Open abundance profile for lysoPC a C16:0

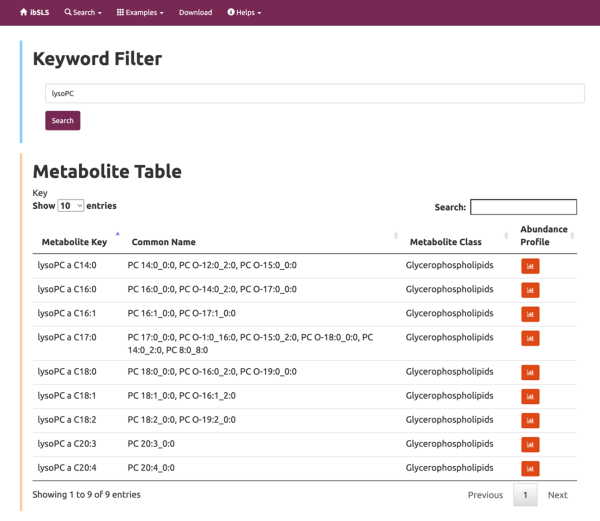tap(530, 290)
